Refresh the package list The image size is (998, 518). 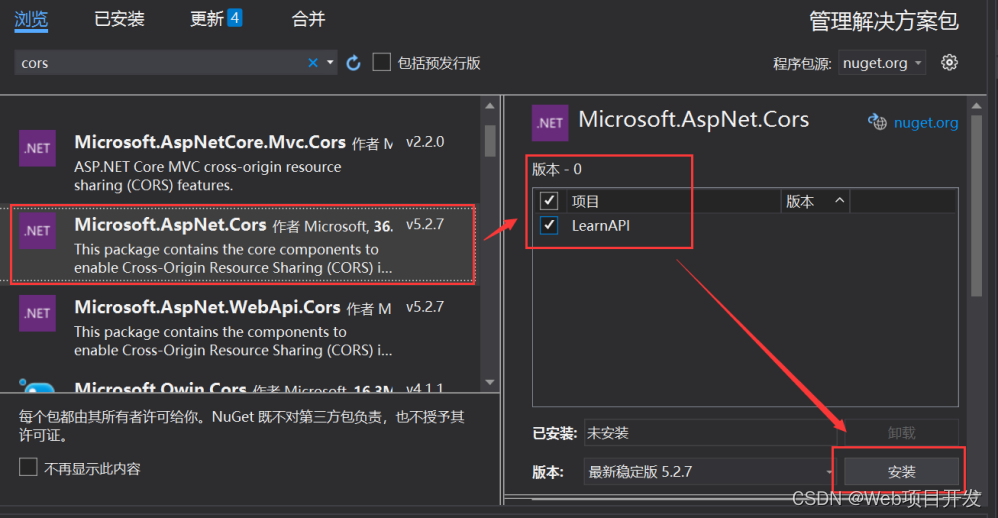pyautogui.click(x=353, y=62)
